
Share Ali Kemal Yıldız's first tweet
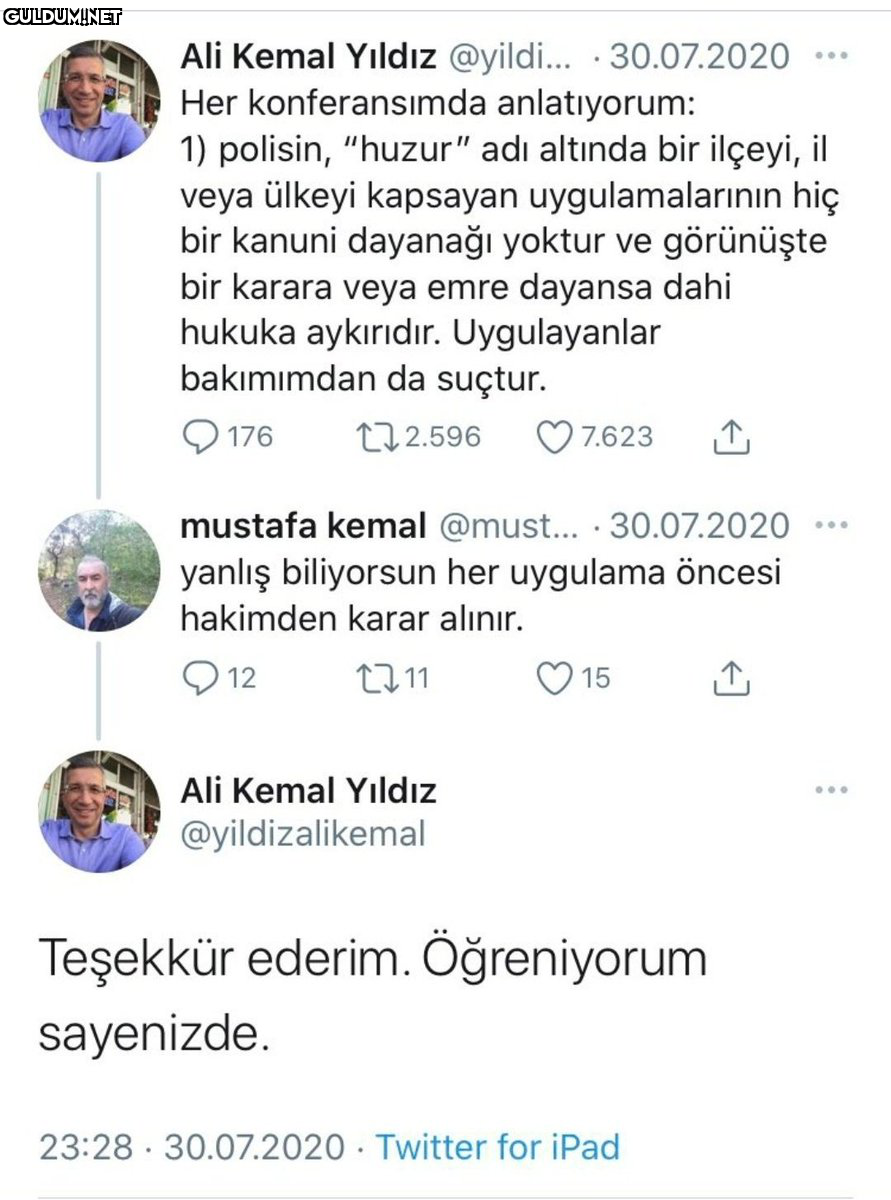pyautogui.click(x=731, y=437)
